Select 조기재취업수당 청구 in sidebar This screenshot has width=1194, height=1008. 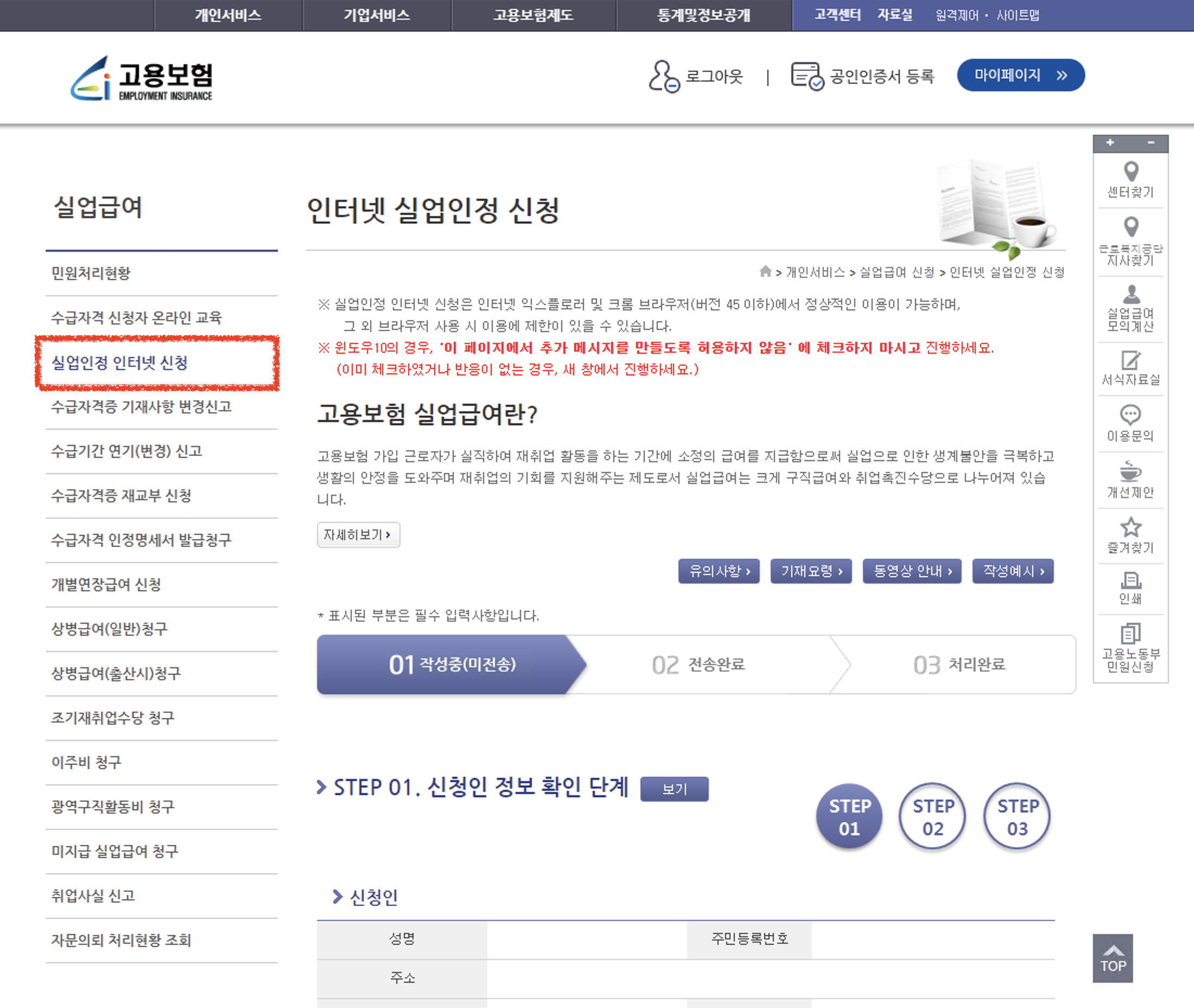(x=113, y=718)
